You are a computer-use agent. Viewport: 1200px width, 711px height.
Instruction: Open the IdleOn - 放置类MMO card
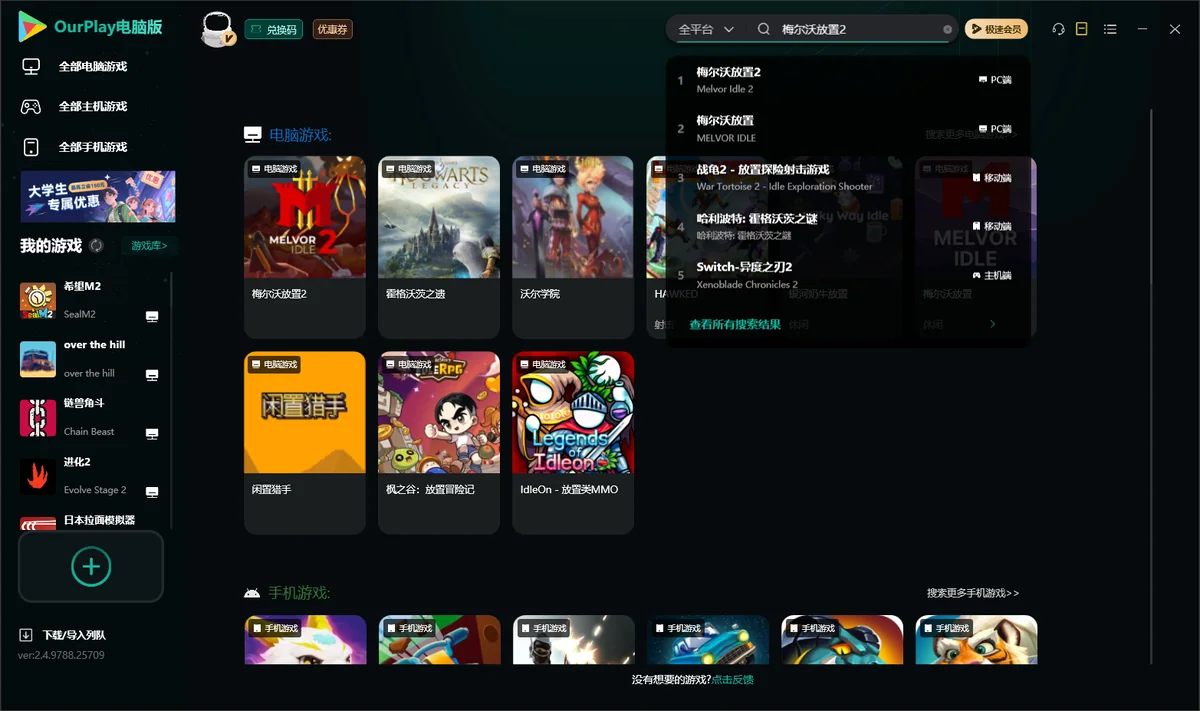click(x=573, y=442)
